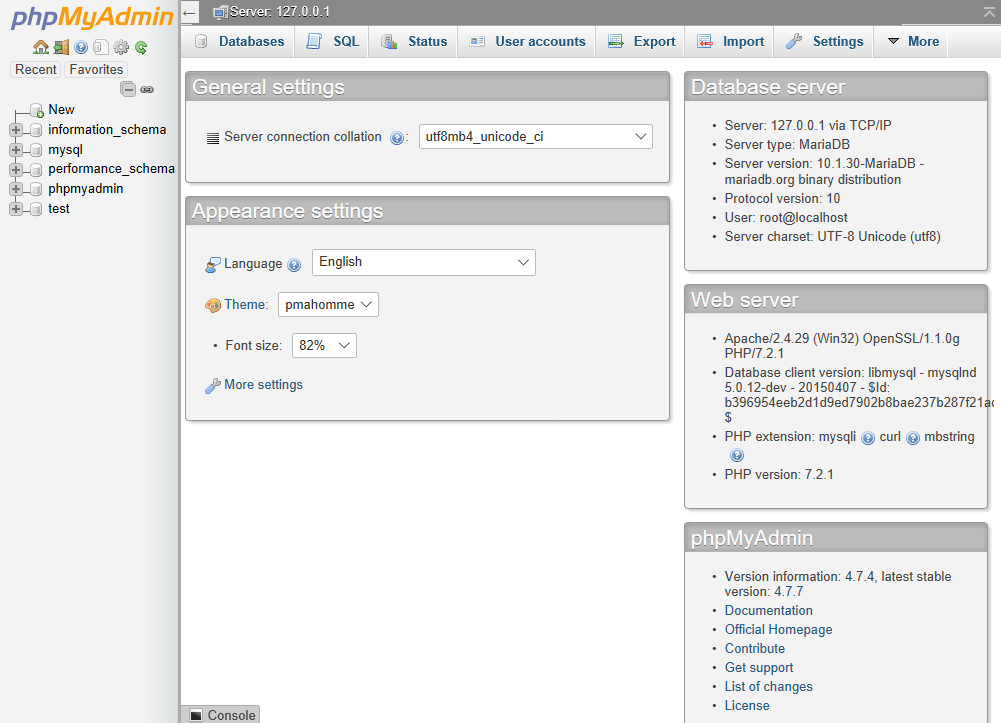Open navigation panel settings gear icon
1001x723 pixels.
click(121, 47)
